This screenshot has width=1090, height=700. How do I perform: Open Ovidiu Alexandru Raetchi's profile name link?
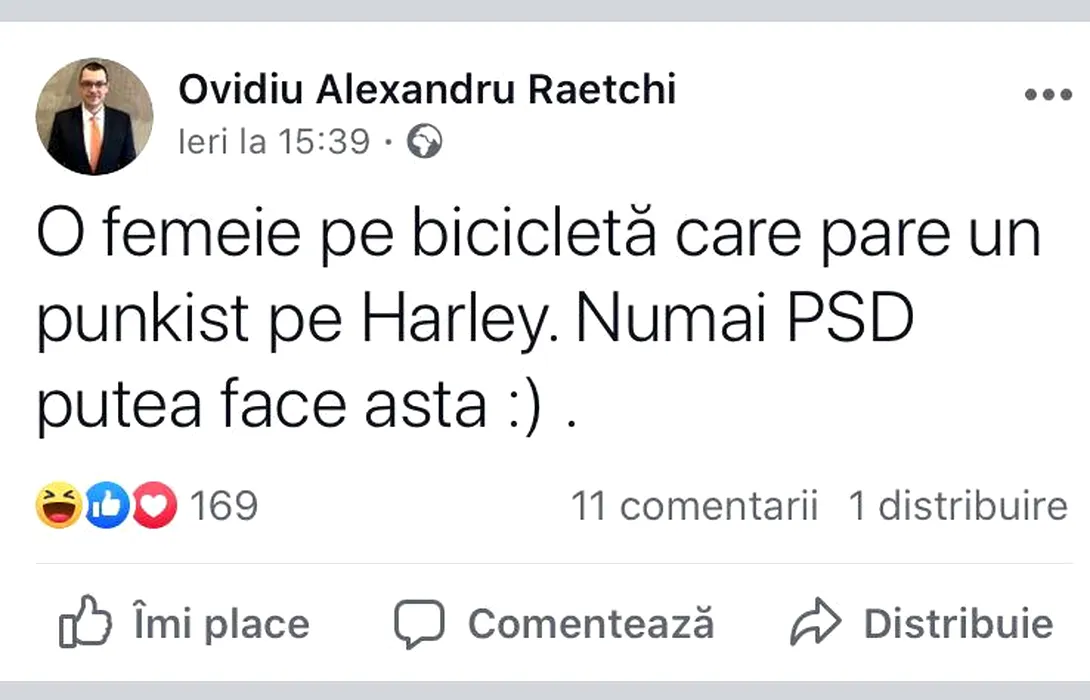tap(427, 89)
